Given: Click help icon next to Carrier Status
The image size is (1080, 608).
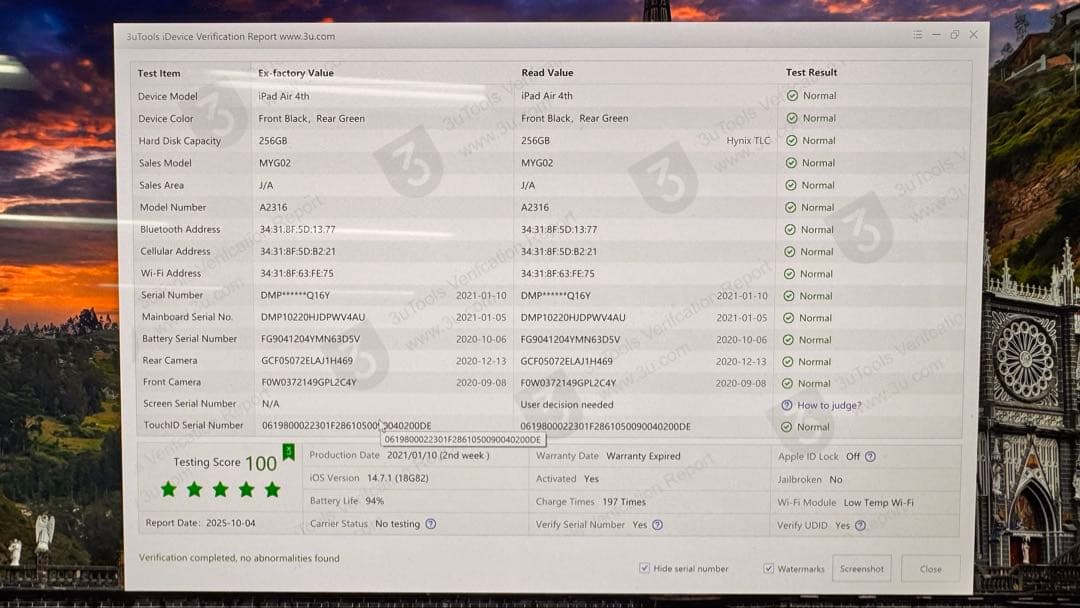Looking at the screenshot, I should coord(431,524).
